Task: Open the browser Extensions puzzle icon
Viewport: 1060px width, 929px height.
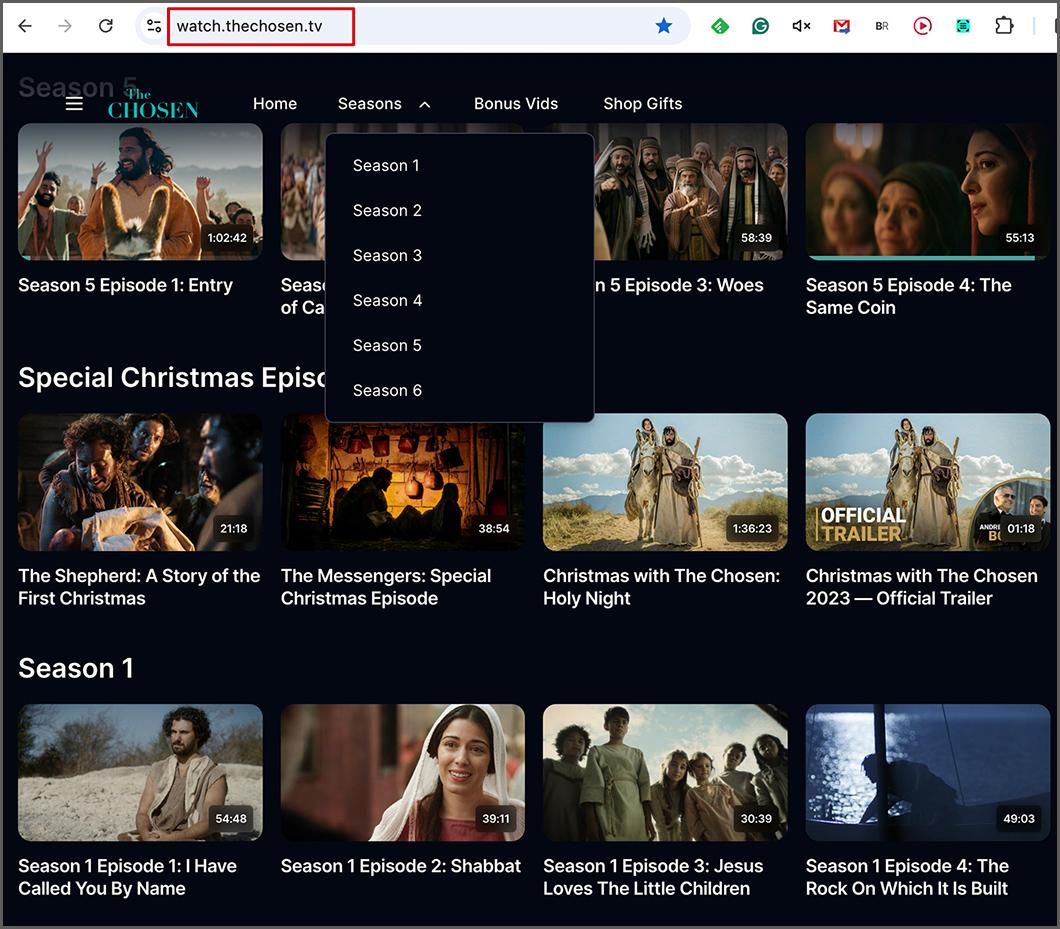Action: [1004, 26]
